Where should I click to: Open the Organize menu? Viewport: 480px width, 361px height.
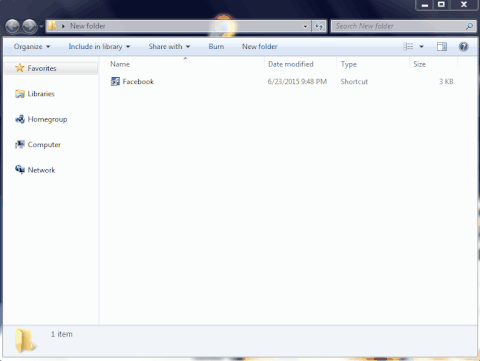coord(32,47)
